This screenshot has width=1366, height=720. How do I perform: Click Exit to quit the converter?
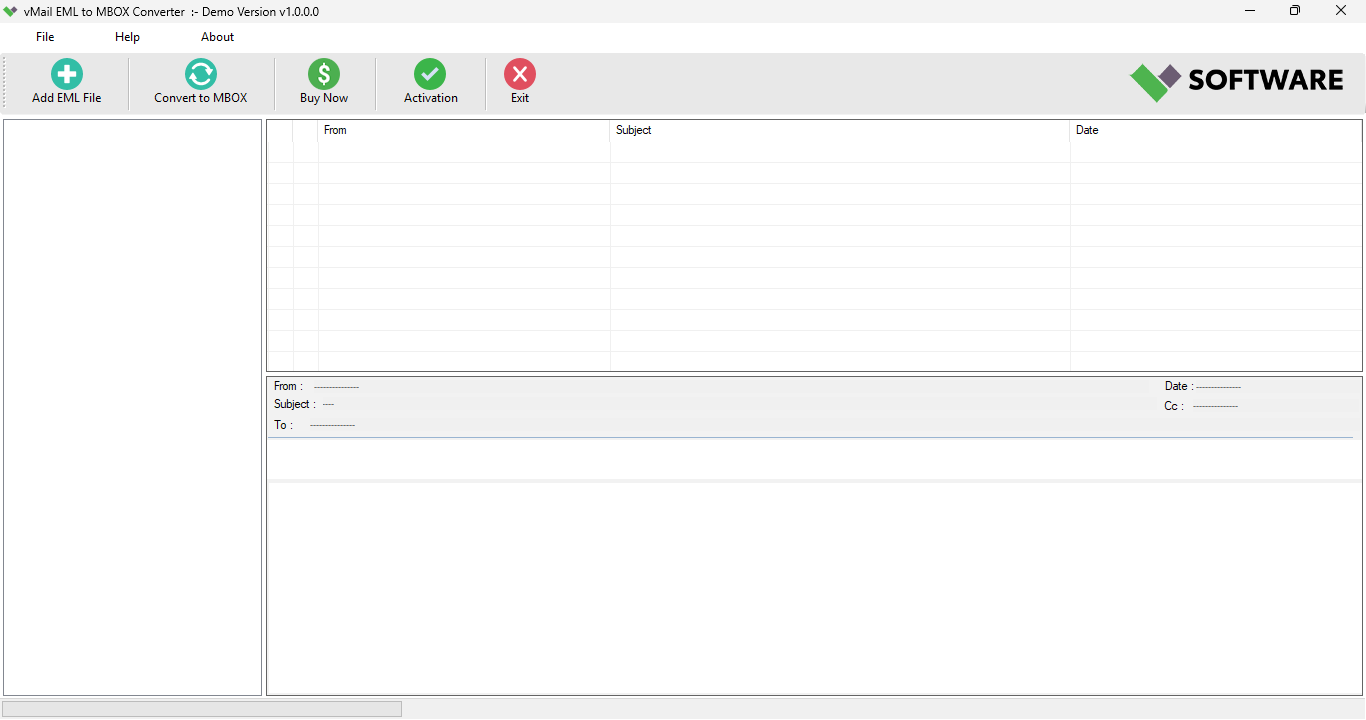coord(520,82)
